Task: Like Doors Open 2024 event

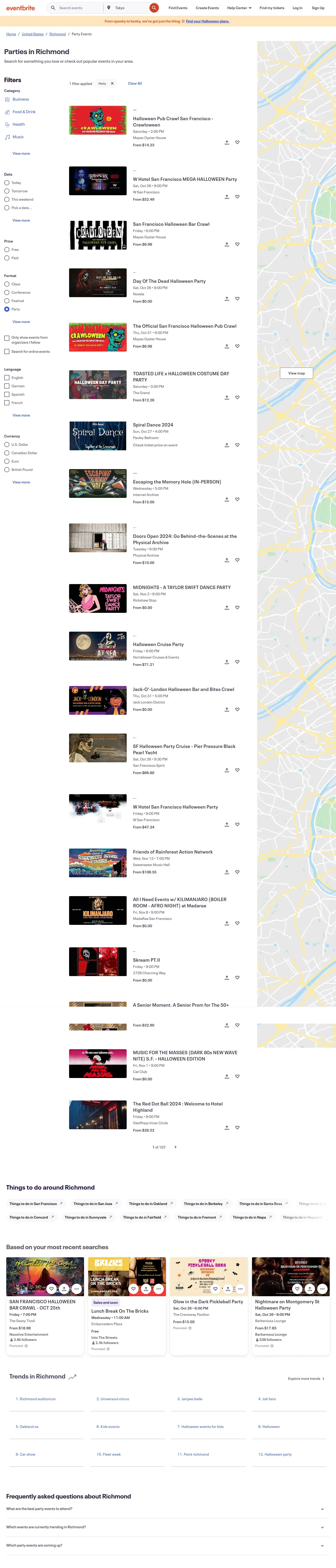Action: (x=237, y=560)
